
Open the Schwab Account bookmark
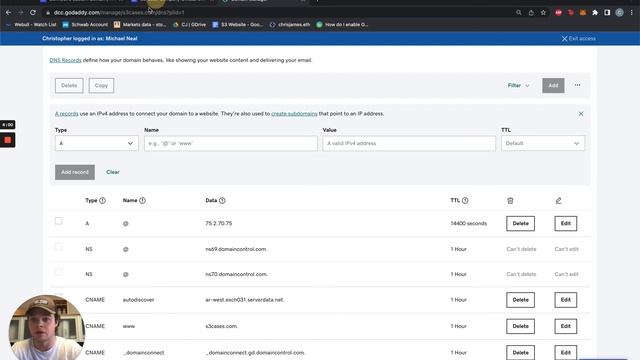click(x=85, y=24)
